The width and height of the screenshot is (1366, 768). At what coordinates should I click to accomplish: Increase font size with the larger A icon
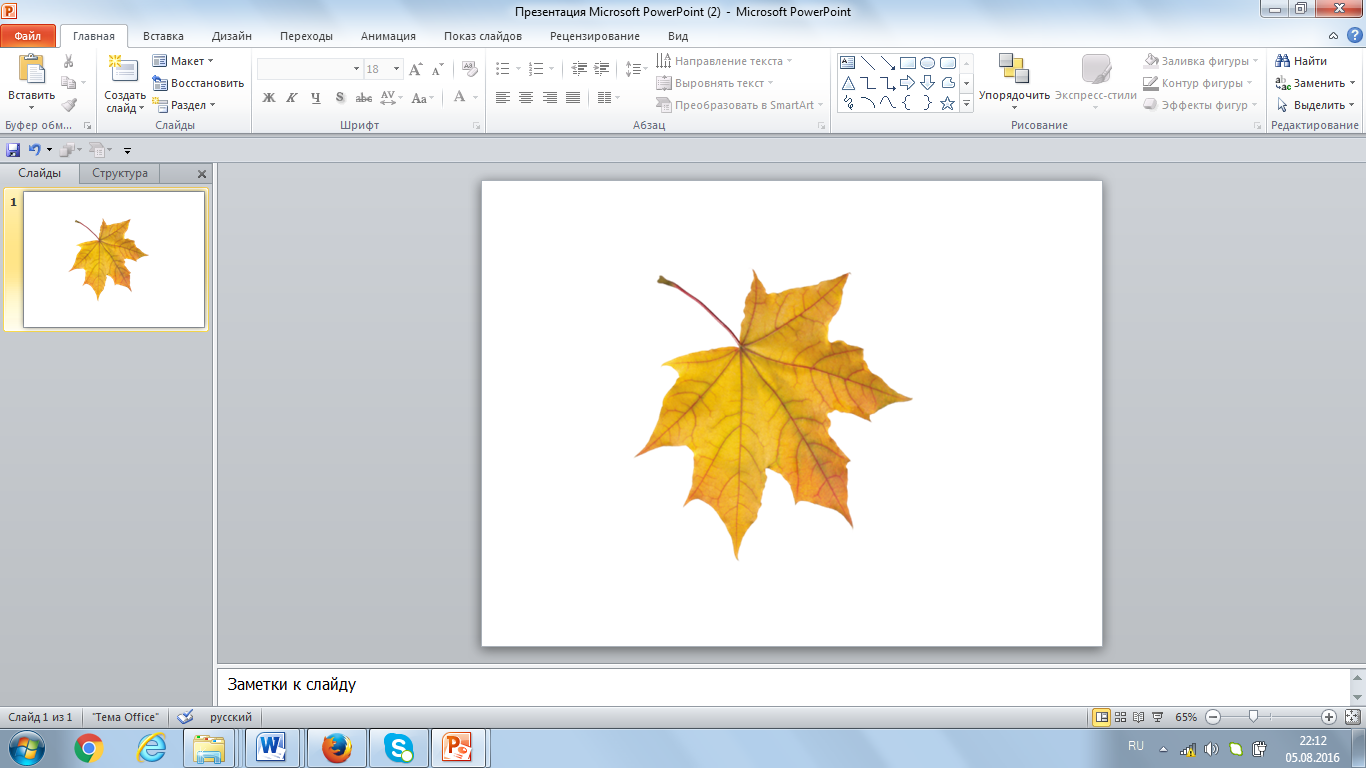click(x=416, y=69)
